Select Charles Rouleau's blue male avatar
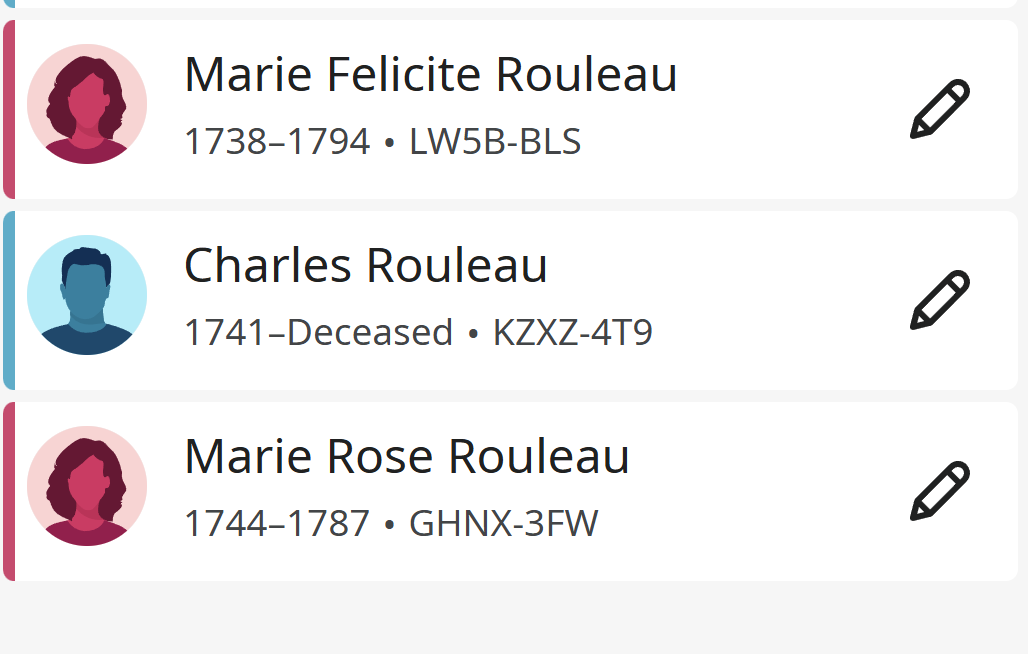1028x654 pixels. pos(87,295)
